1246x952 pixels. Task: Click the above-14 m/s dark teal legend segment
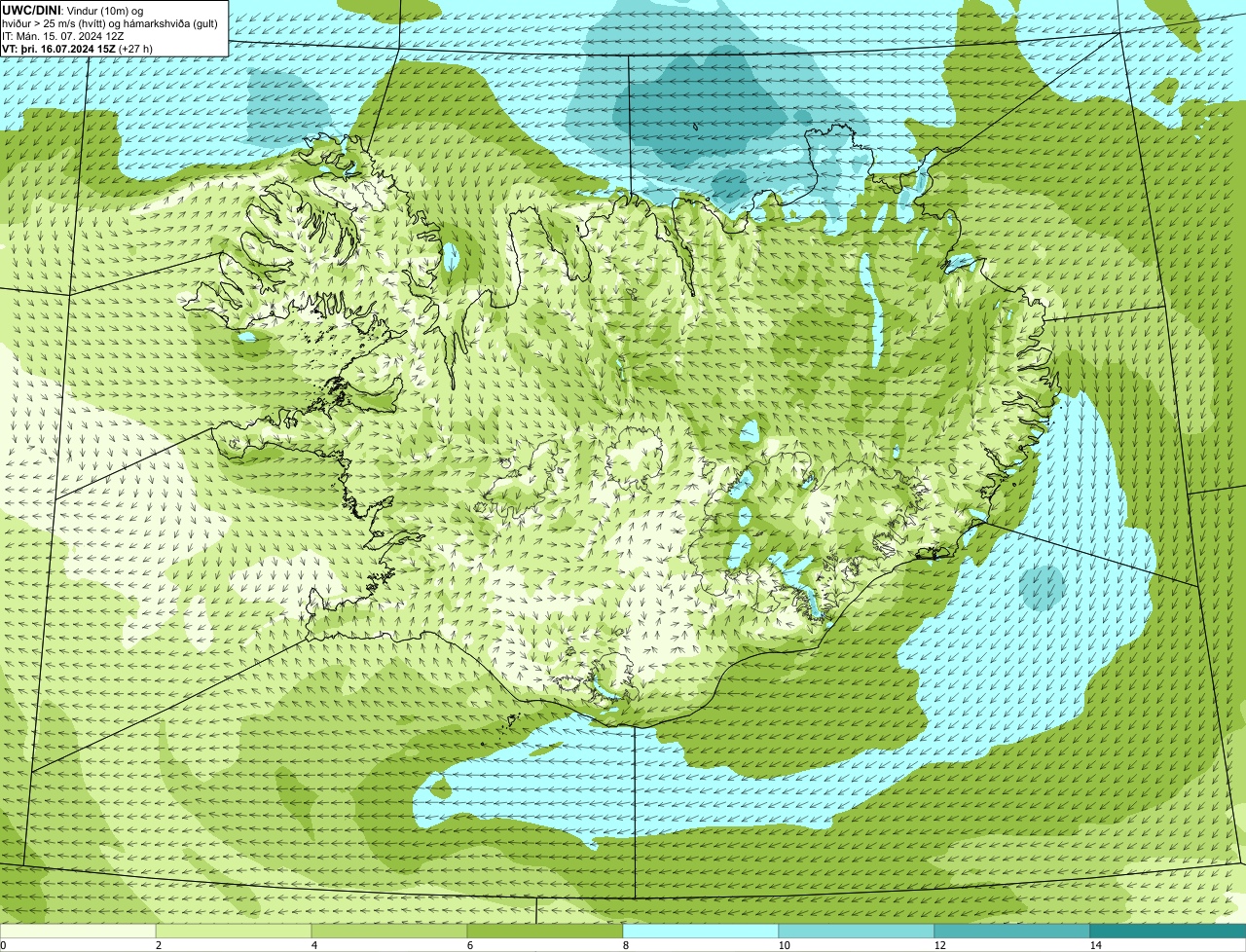1168,931
